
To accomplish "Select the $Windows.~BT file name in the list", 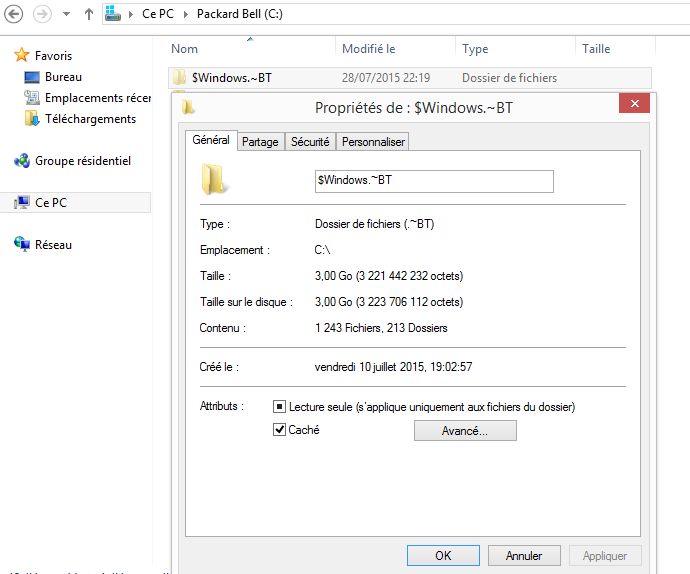I will pyautogui.click(x=232, y=78).
